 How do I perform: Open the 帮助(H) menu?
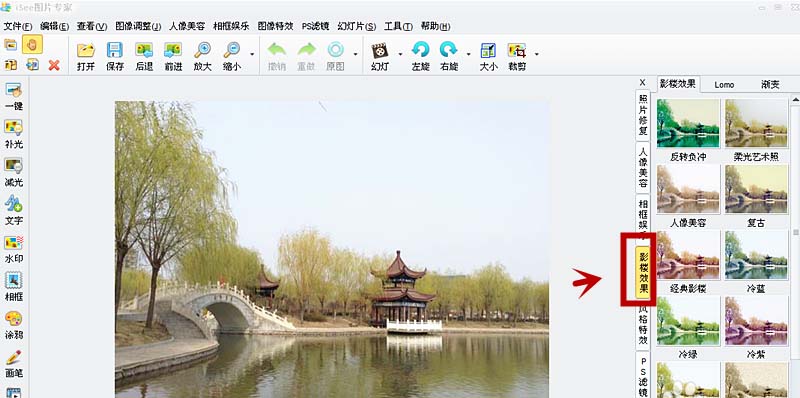pyautogui.click(x=435, y=26)
